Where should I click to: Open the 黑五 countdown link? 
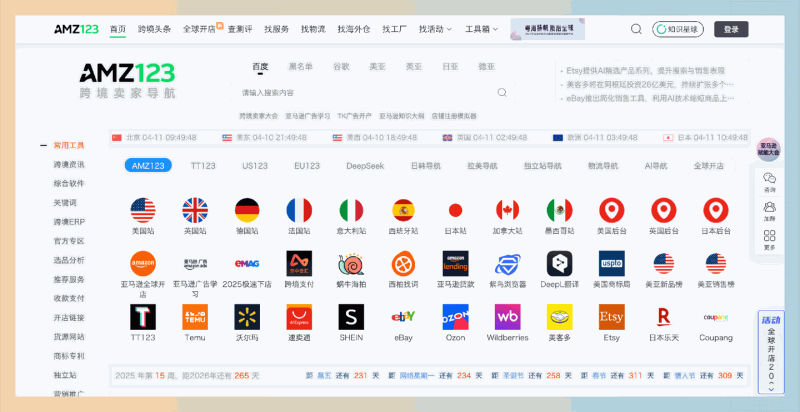(x=324, y=376)
